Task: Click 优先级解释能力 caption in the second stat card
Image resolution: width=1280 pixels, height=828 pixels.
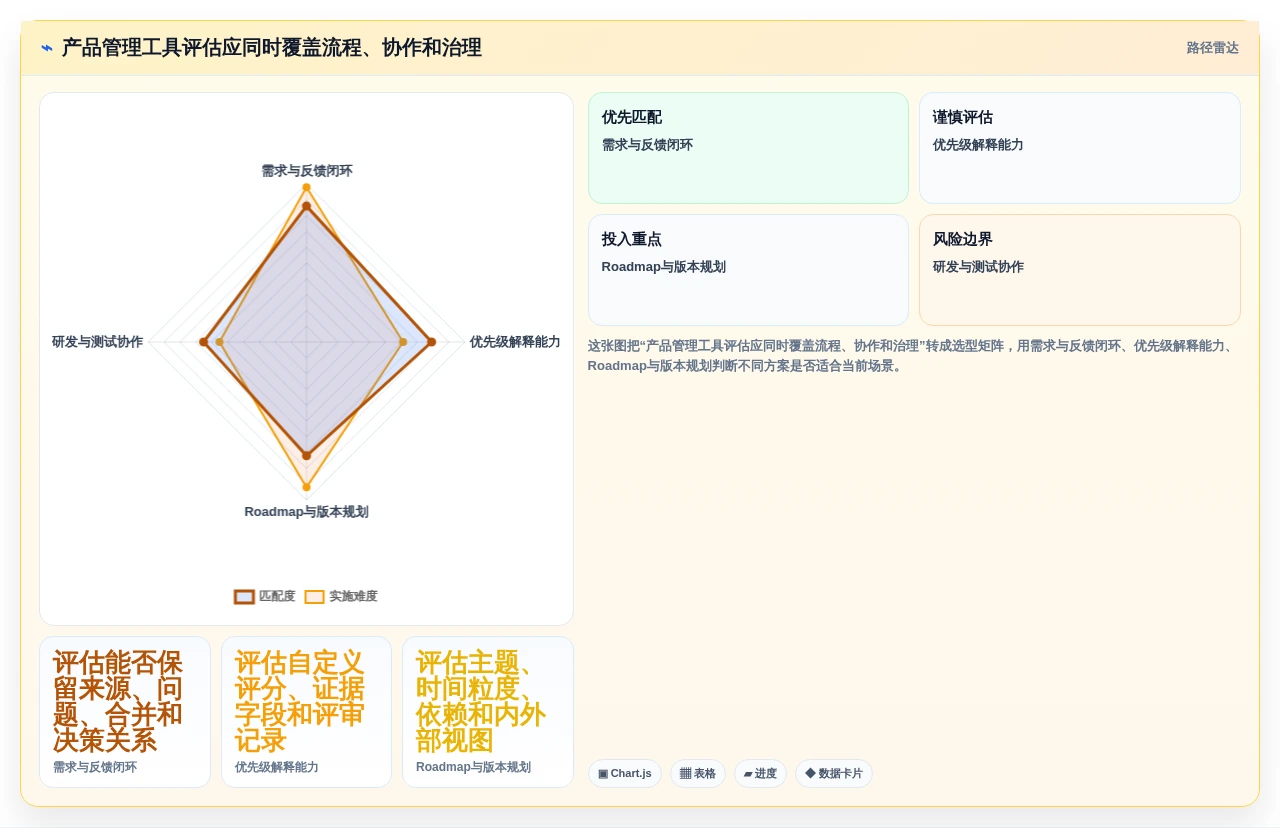Action: 277,768
